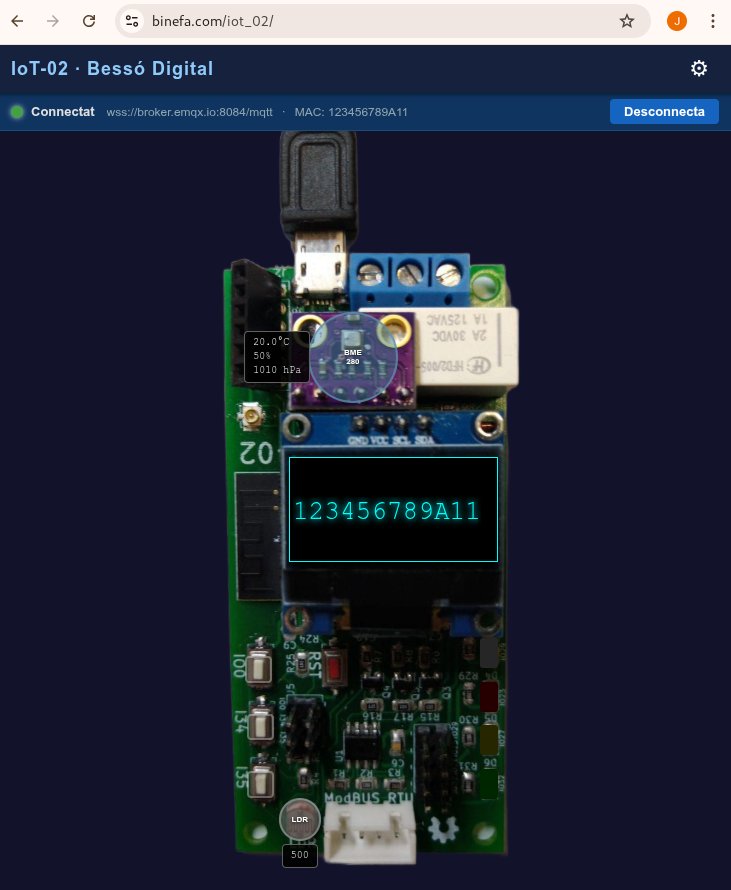Open the Chrome three-dot menu
Viewport: 731px width, 890px height.
pyautogui.click(x=712, y=21)
